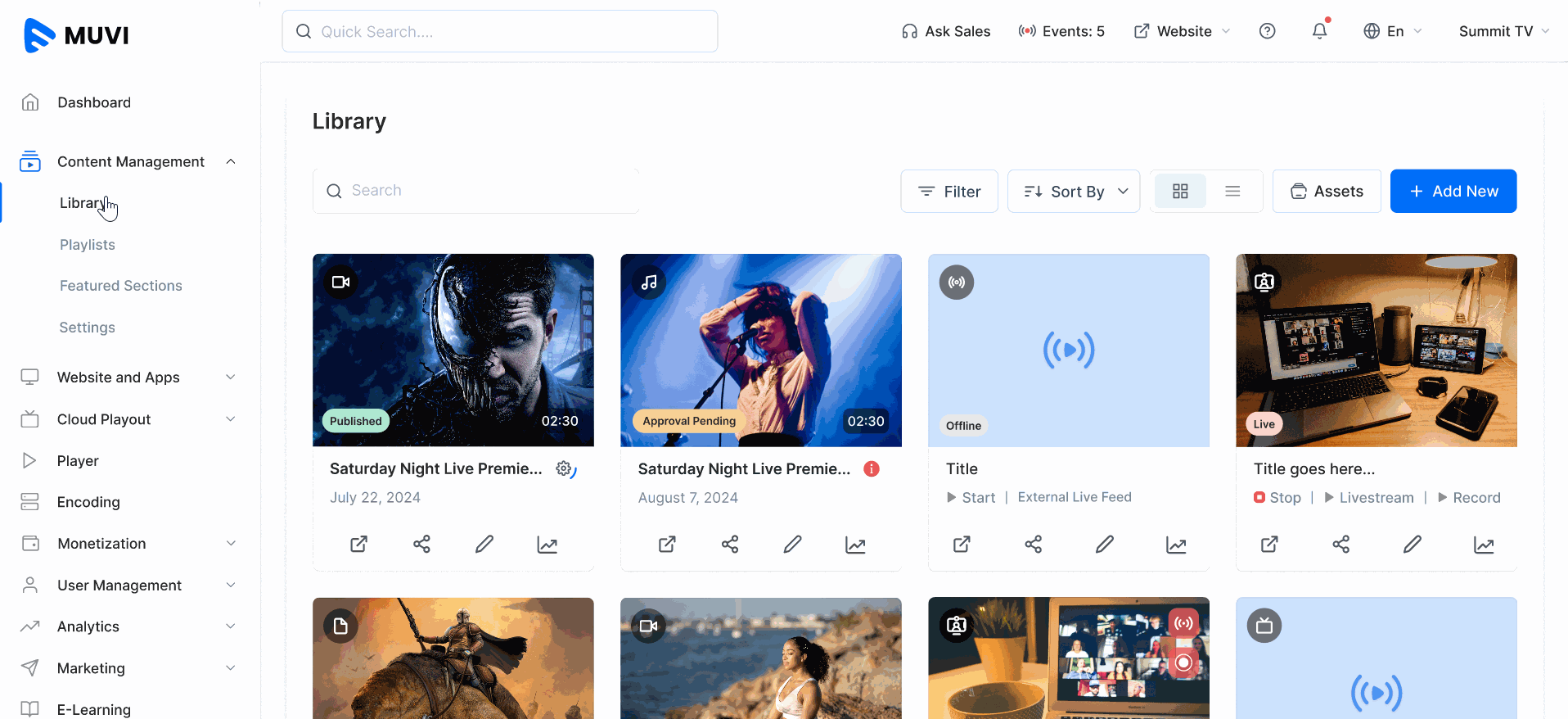Open preview for the "Title goes here..." card

(x=1269, y=544)
